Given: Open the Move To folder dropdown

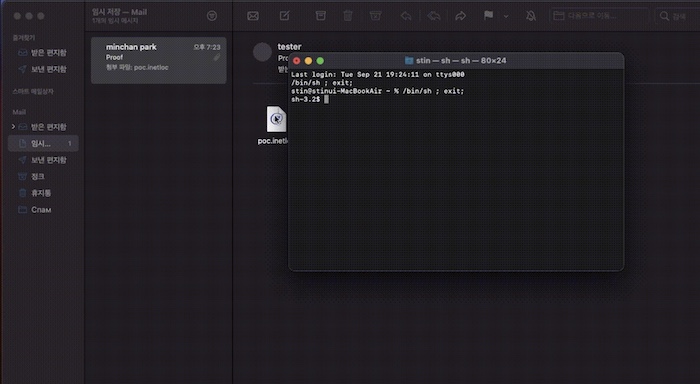Looking at the screenshot, I should click(598, 16).
